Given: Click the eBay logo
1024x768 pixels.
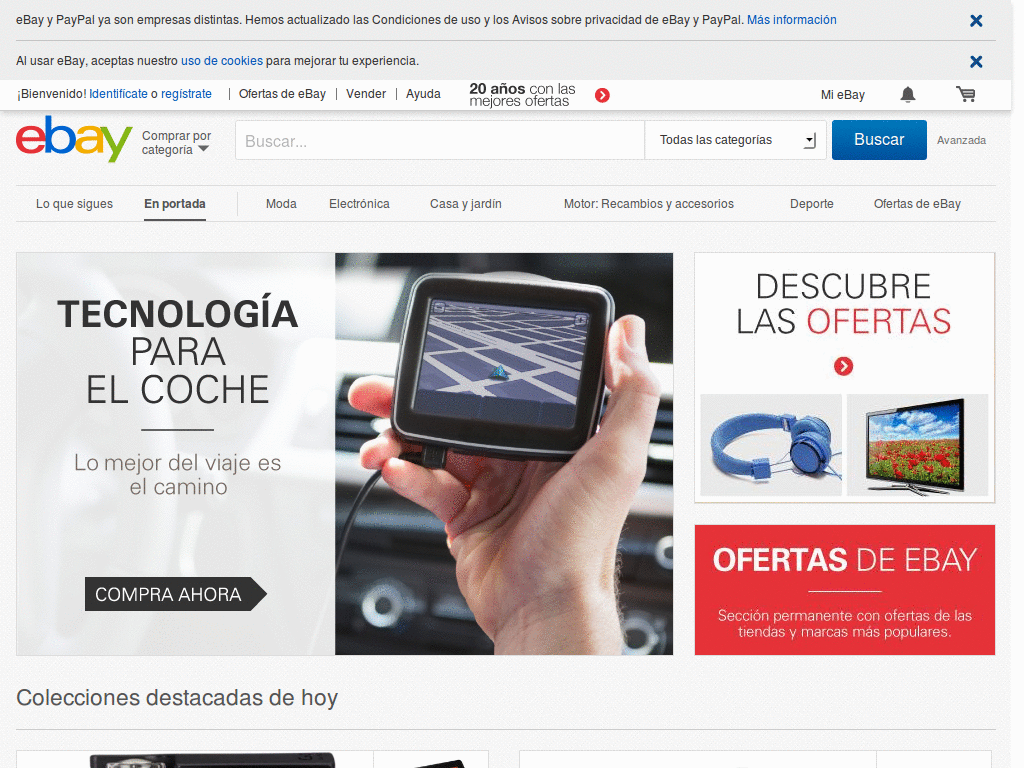Looking at the screenshot, I should (74, 138).
